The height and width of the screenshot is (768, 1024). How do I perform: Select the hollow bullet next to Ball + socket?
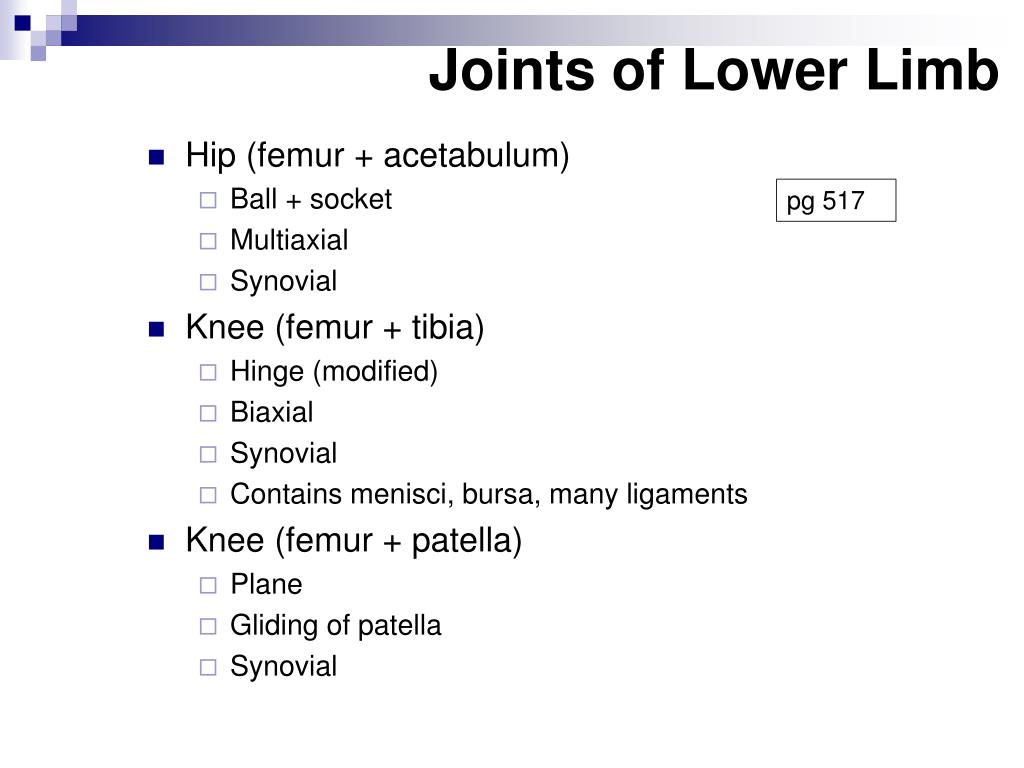click(208, 200)
